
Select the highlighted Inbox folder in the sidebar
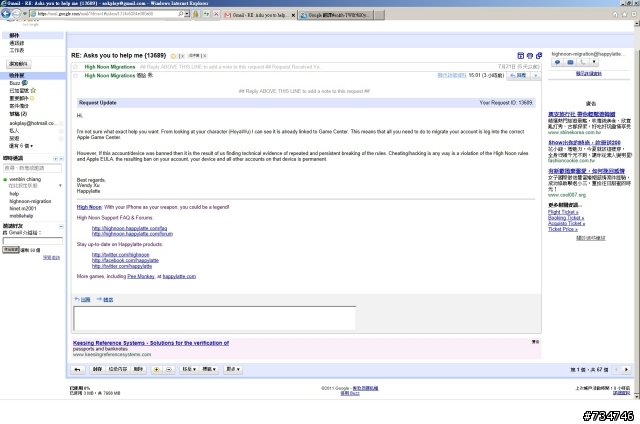pyautogui.click(x=33, y=75)
